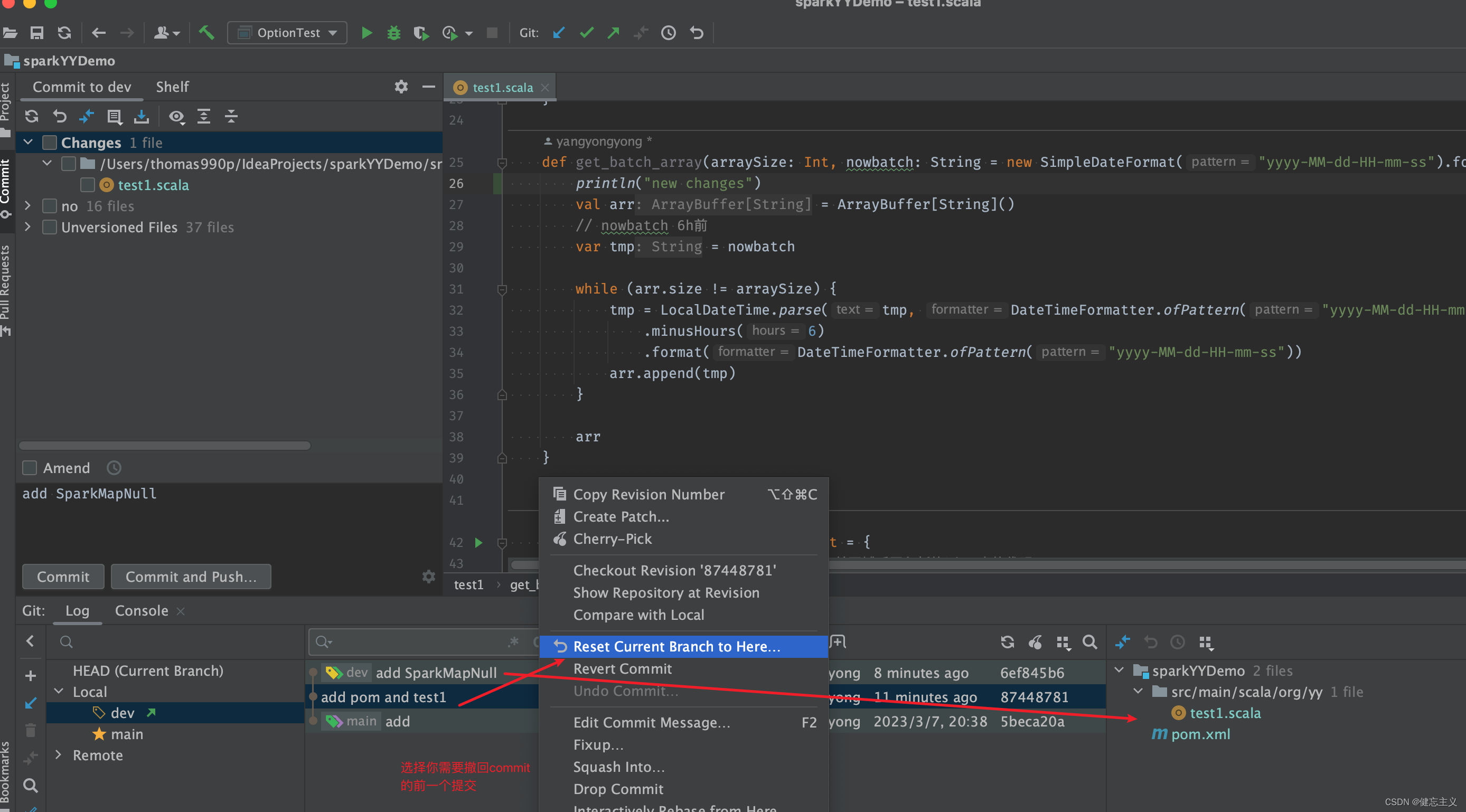Click the Commit and Push button
Image resolution: width=1466 pixels, height=812 pixels.
click(x=191, y=577)
